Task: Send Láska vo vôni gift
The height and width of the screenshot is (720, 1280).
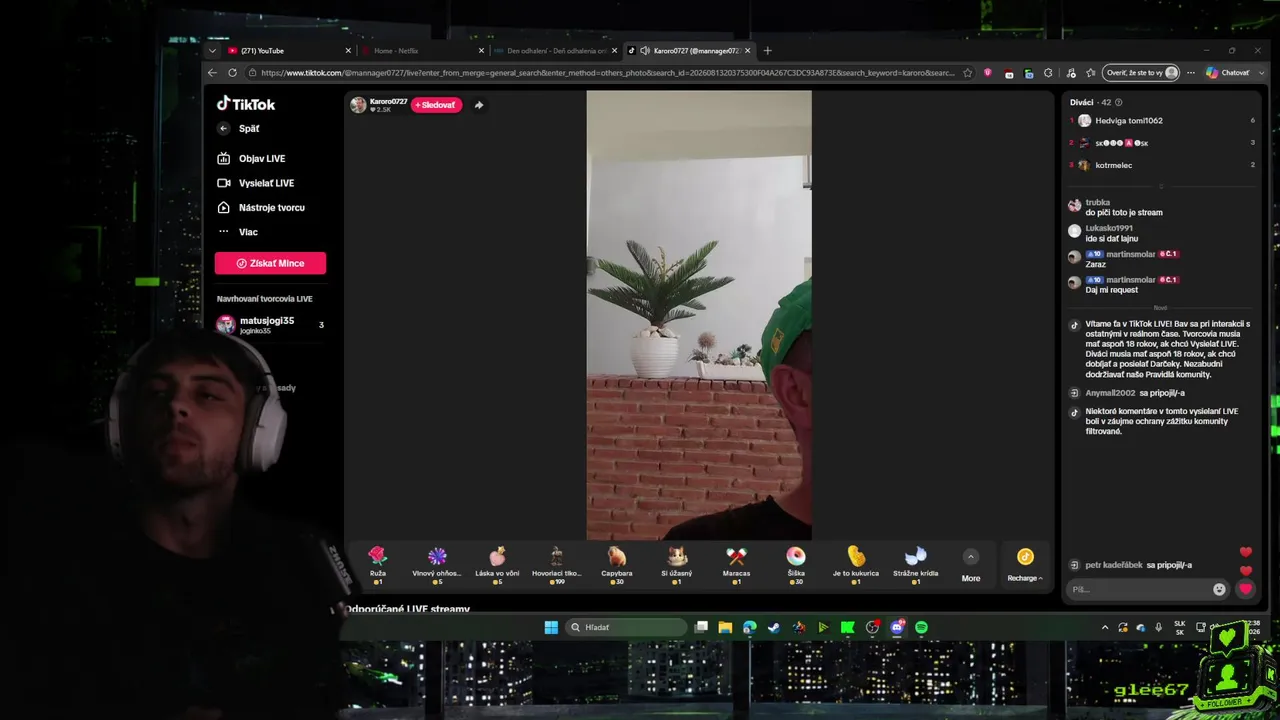Action: [x=497, y=565]
